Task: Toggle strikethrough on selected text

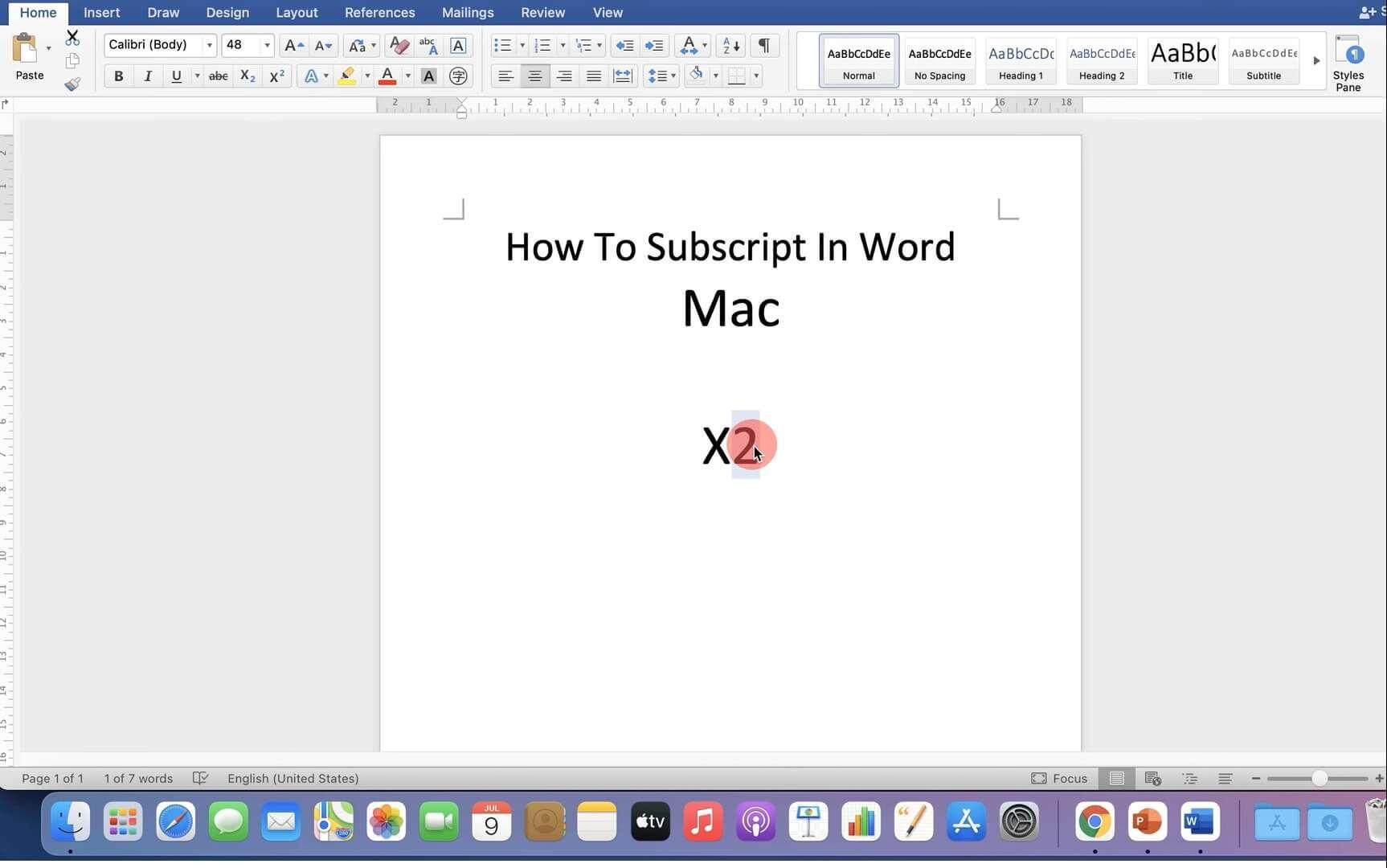Action: (218, 76)
